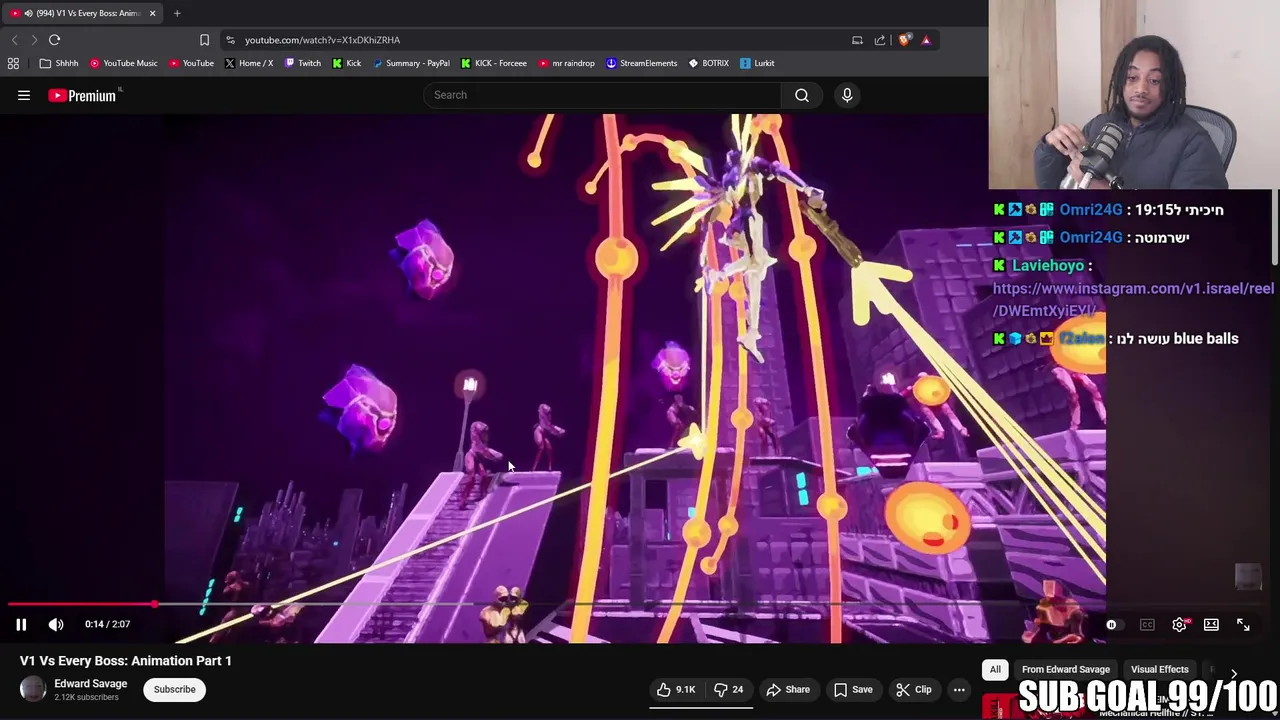Go to YouTube Premium home logo
The image size is (1280, 720).
click(83, 95)
